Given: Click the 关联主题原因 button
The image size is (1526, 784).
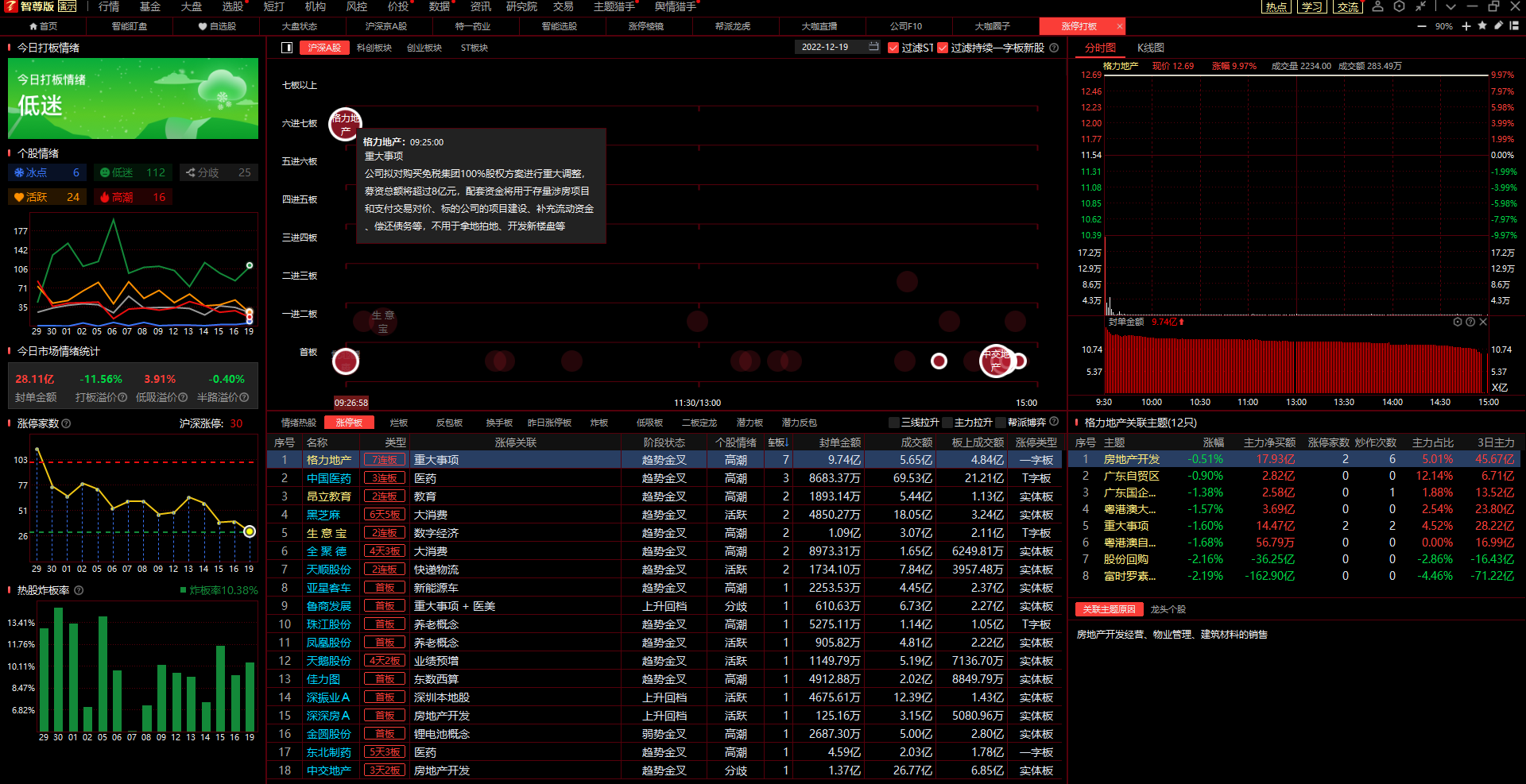Looking at the screenshot, I should pyautogui.click(x=1109, y=609).
